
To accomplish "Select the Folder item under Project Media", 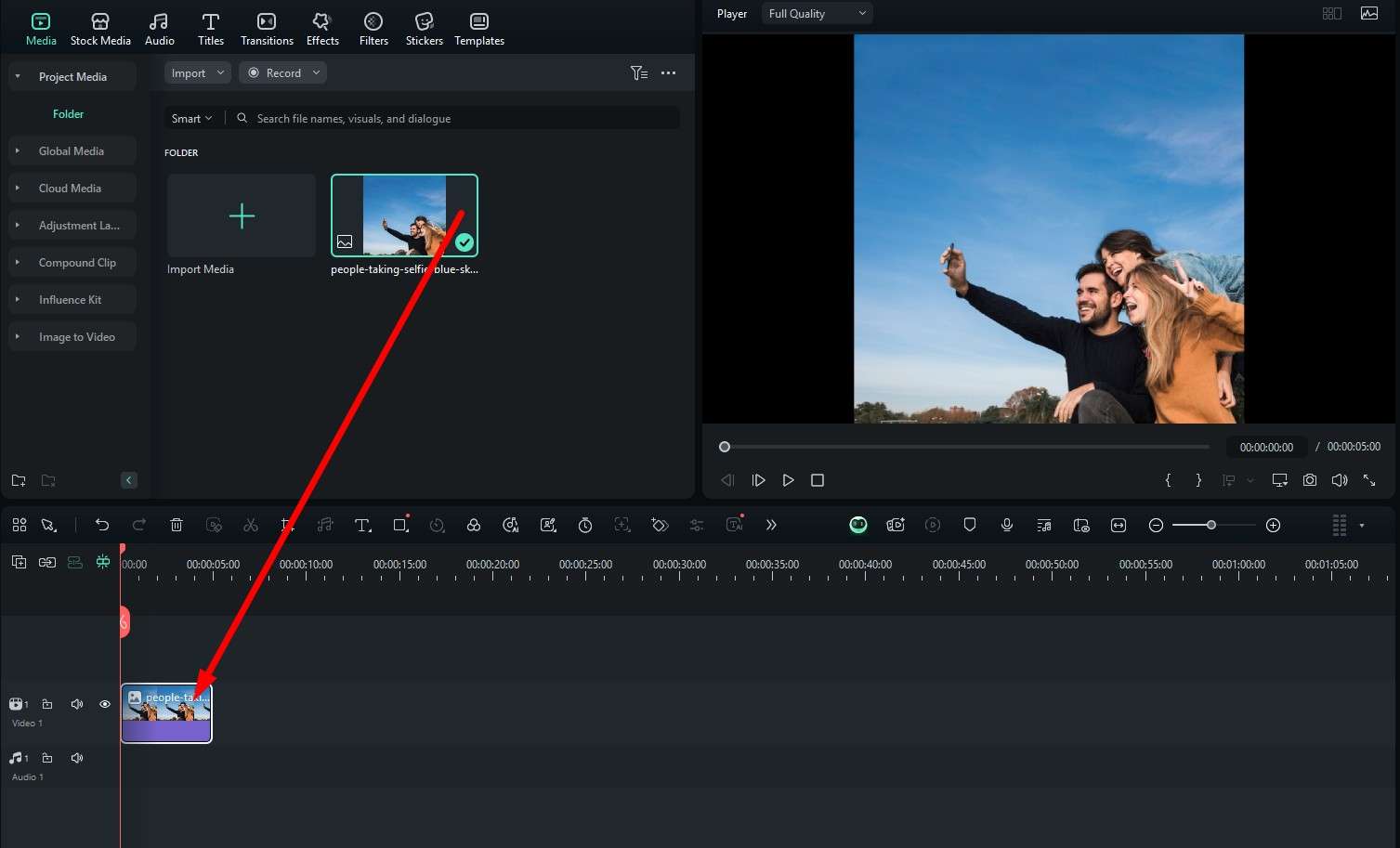I will click(68, 114).
